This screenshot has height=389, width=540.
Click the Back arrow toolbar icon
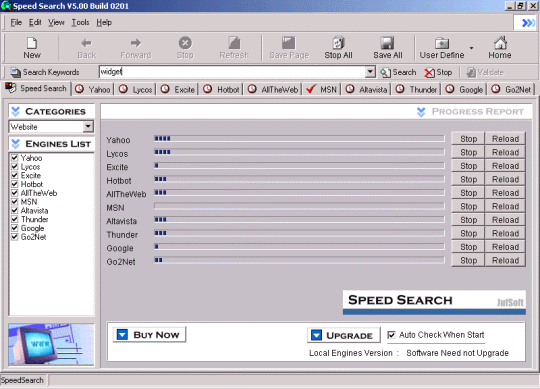point(86,43)
